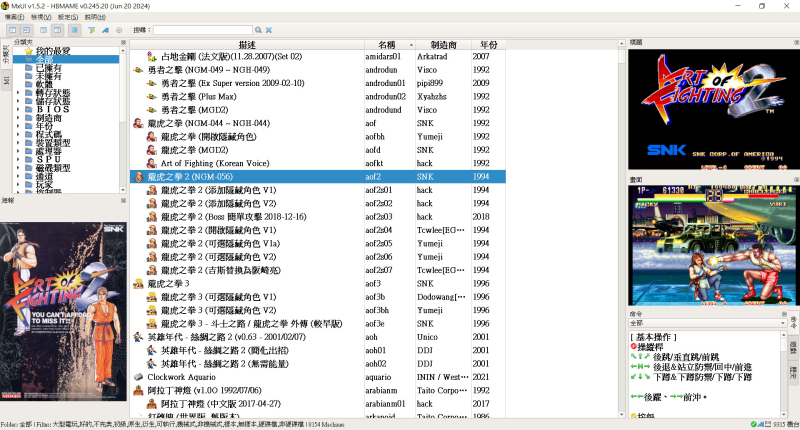Expand the 裝置類型 tree node
Image resolution: width=800 pixels, height=430 pixels.
(18, 143)
